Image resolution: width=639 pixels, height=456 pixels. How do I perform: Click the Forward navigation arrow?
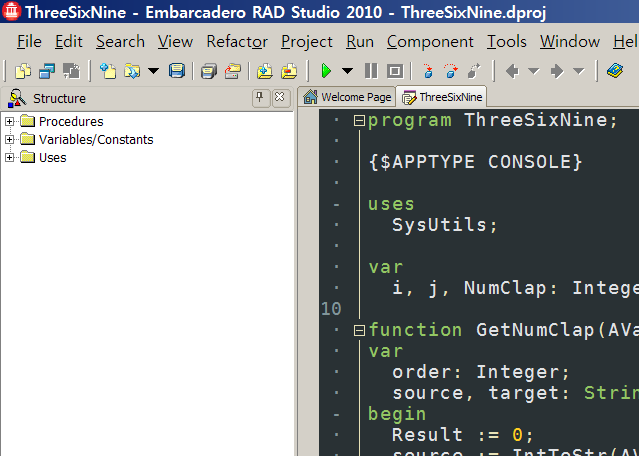point(557,71)
